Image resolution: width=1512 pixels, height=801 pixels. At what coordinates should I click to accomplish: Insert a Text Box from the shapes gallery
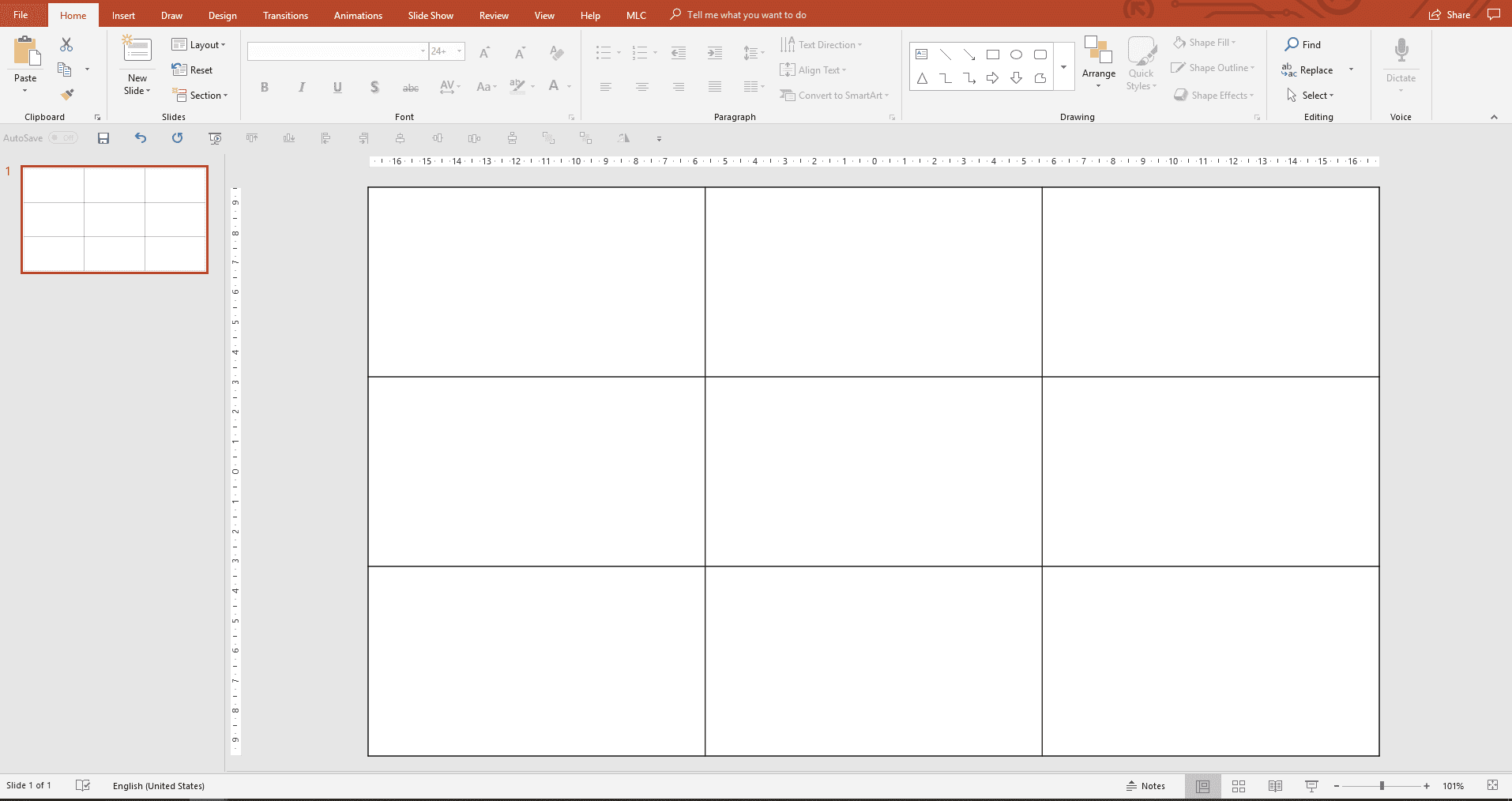coord(921,54)
